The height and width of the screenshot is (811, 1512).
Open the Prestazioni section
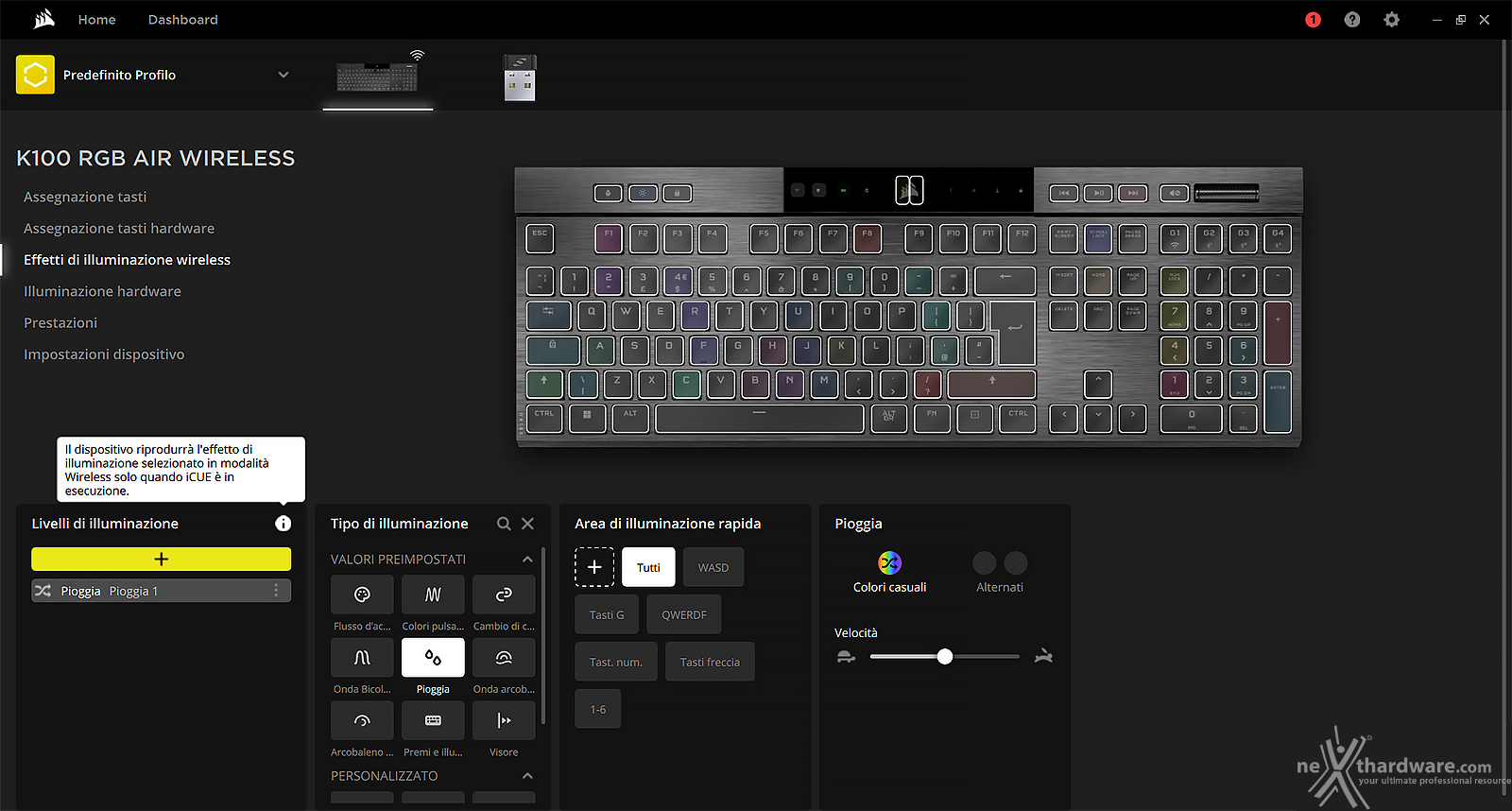coord(60,322)
